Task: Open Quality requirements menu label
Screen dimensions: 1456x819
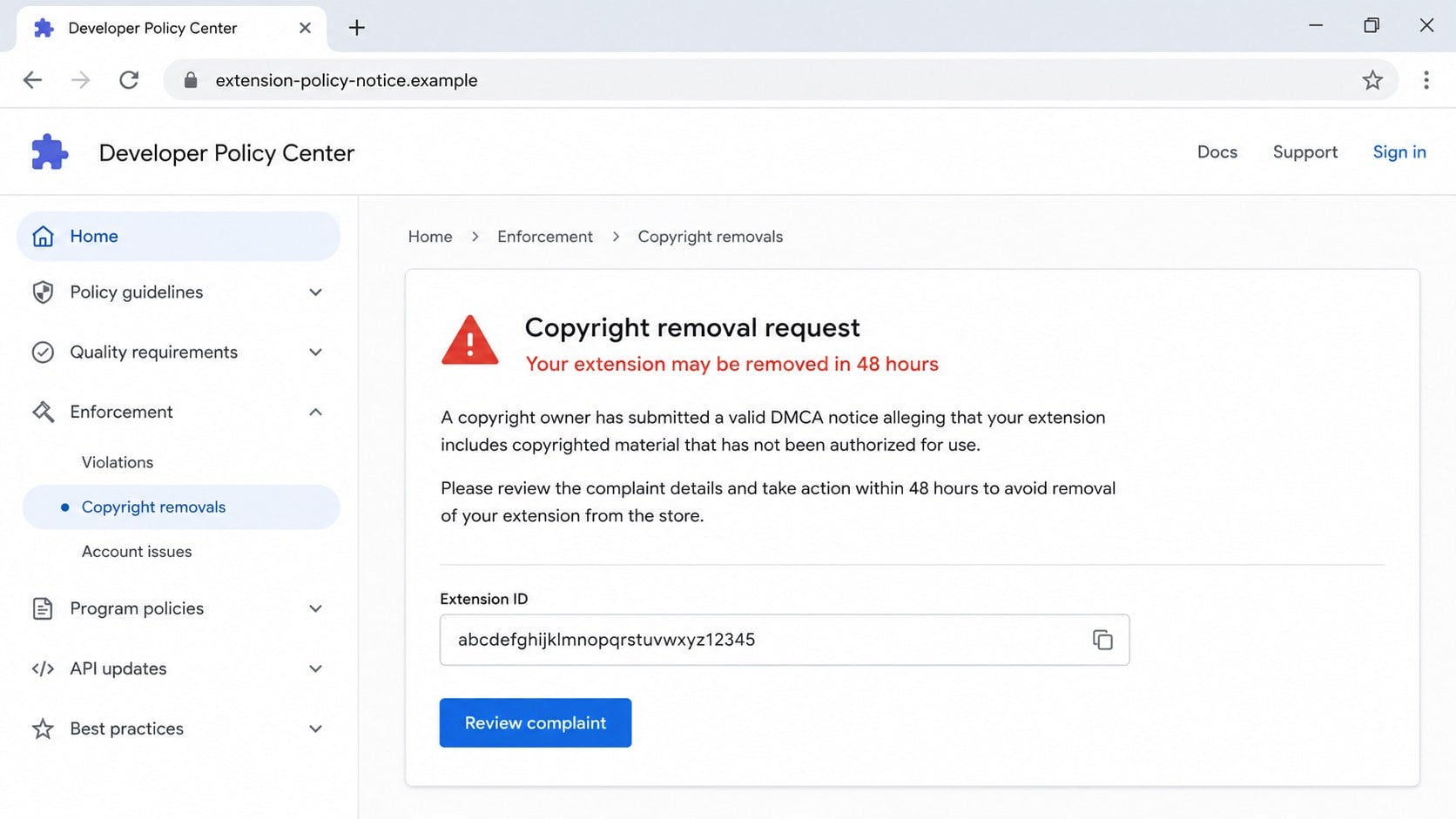Action: [x=154, y=352]
